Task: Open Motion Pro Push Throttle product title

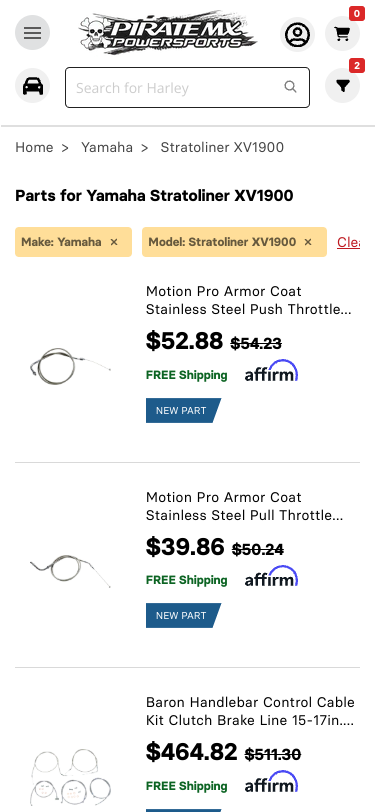Action: (x=249, y=300)
